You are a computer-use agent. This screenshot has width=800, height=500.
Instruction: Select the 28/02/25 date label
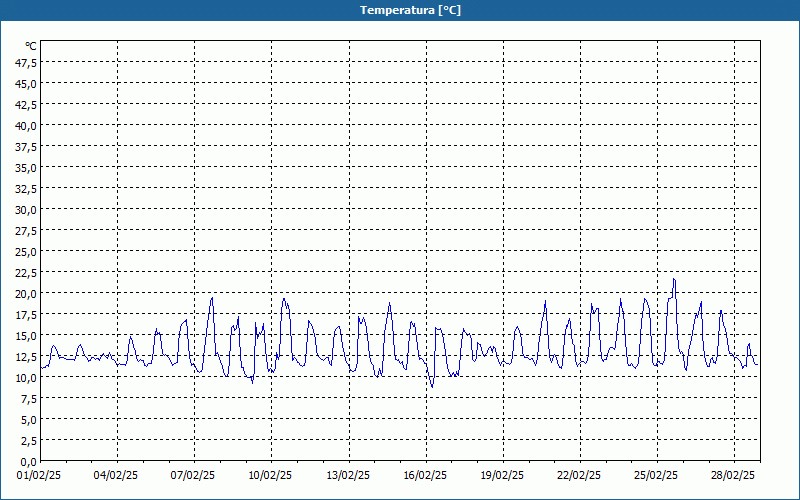[x=733, y=475]
